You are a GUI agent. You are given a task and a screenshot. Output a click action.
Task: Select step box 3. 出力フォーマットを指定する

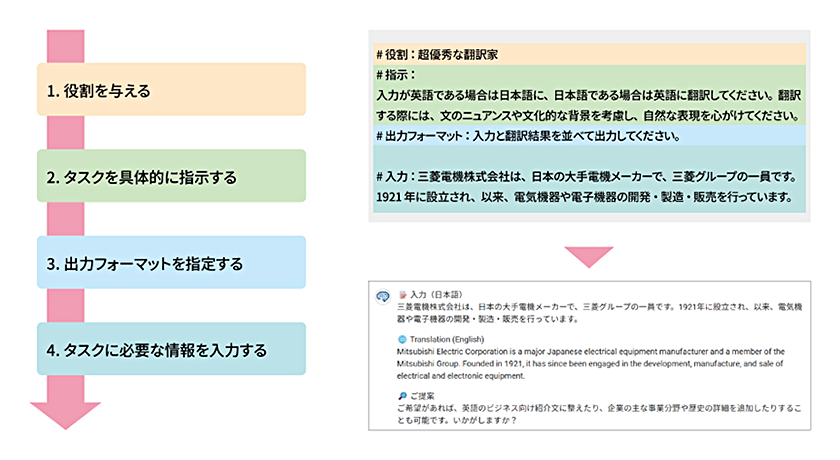[x=170, y=263]
